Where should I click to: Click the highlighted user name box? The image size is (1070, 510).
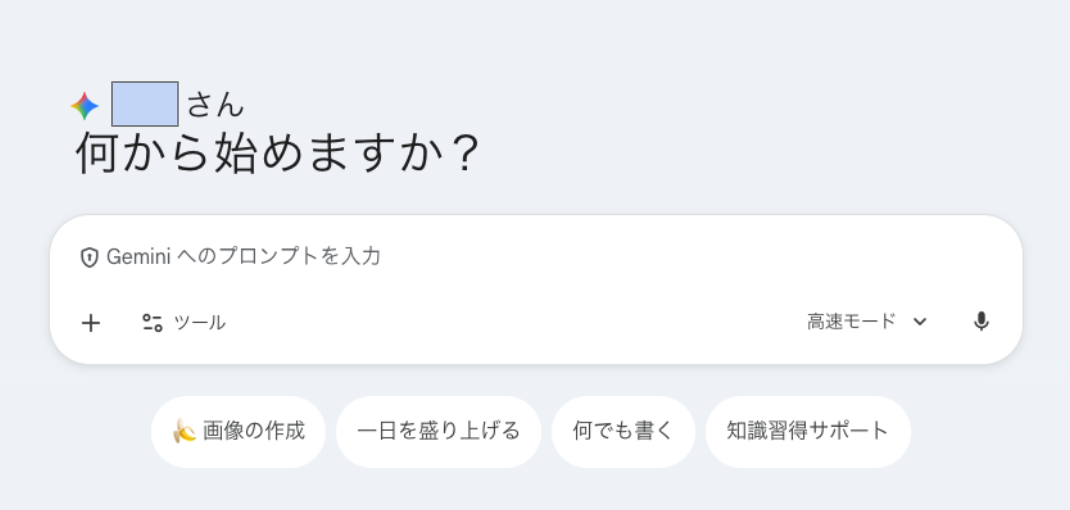pyautogui.click(x=145, y=104)
